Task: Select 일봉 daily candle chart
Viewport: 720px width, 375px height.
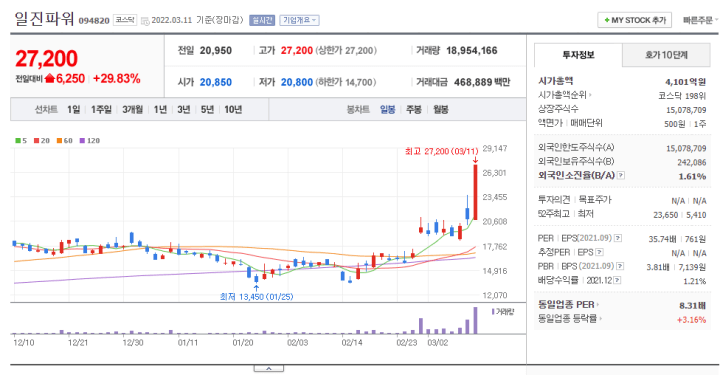Action: point(388,110)
